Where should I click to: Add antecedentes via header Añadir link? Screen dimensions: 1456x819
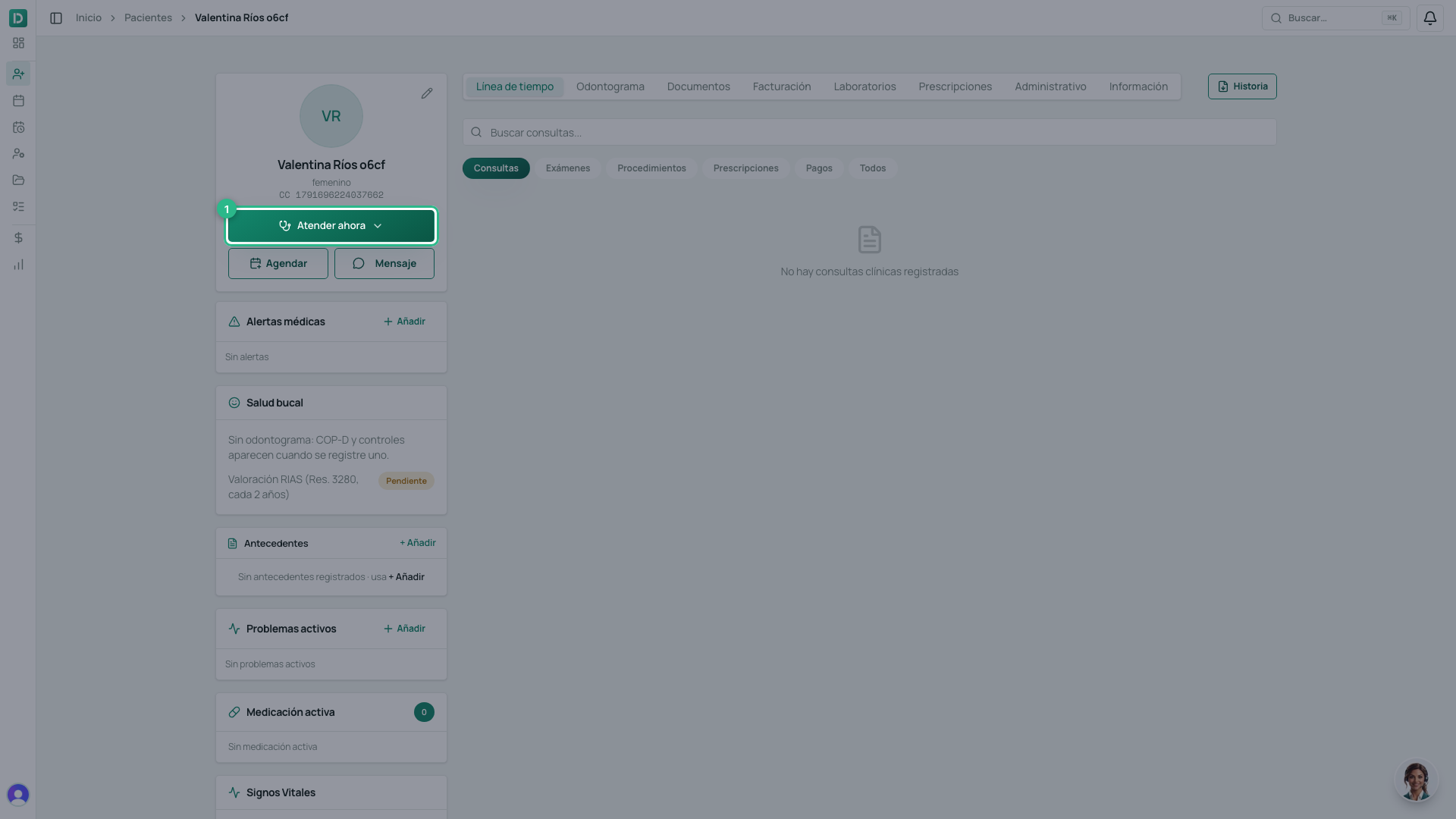pos(418,543)
